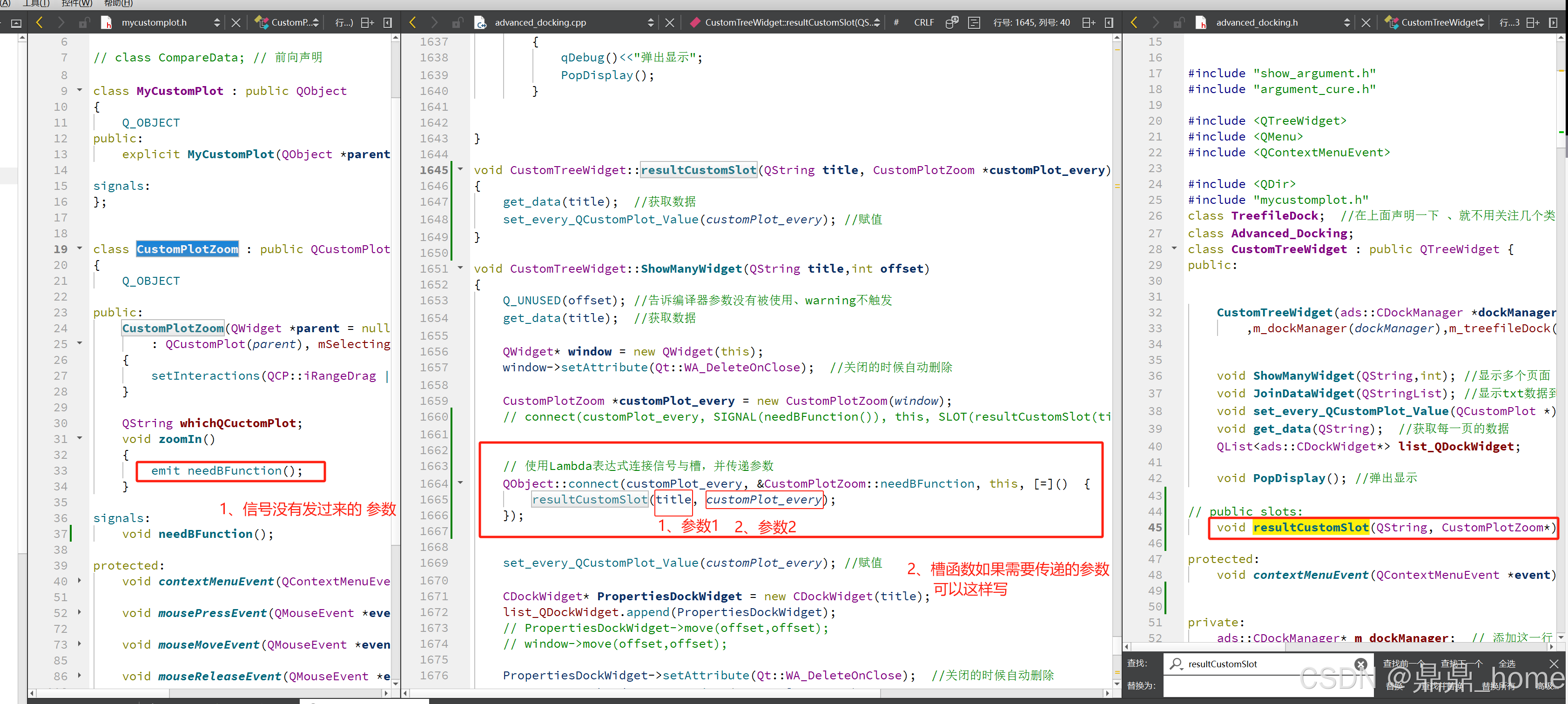Open the 帮助(H) menu
Viewport: 1568px width, 704px height.
(x=118, y=3)
